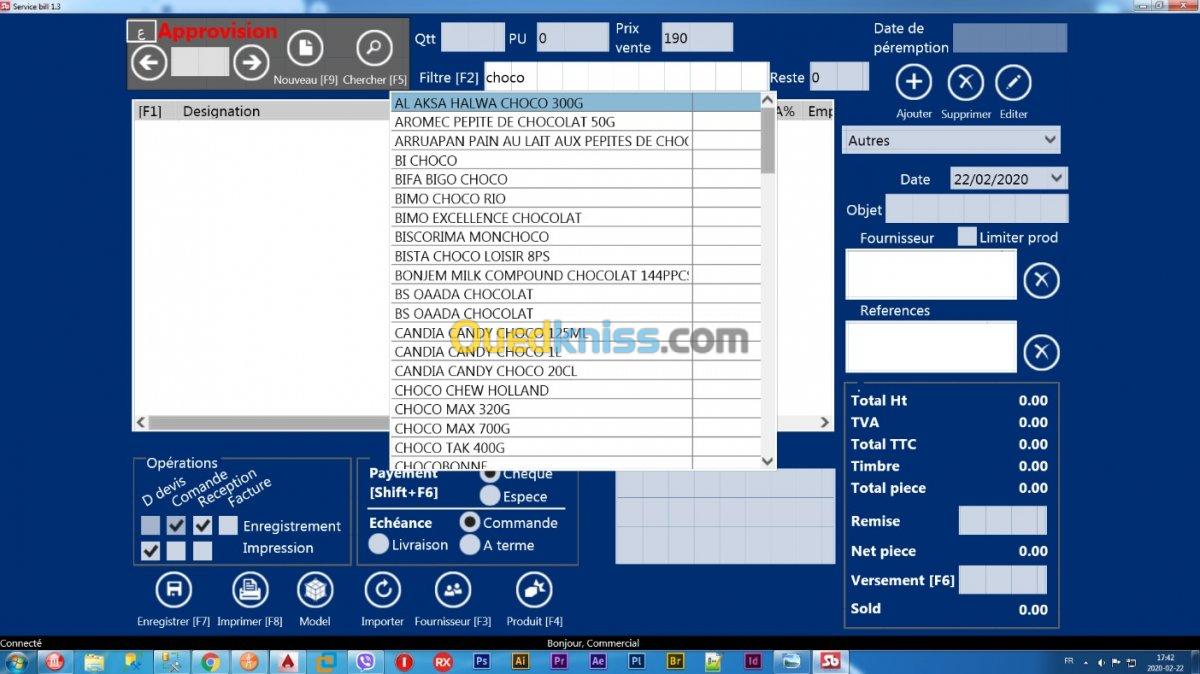This screenshot has width=1200, height=674.
Task: Choose the Livraison échéance option
Action: [x=379, y=545]
